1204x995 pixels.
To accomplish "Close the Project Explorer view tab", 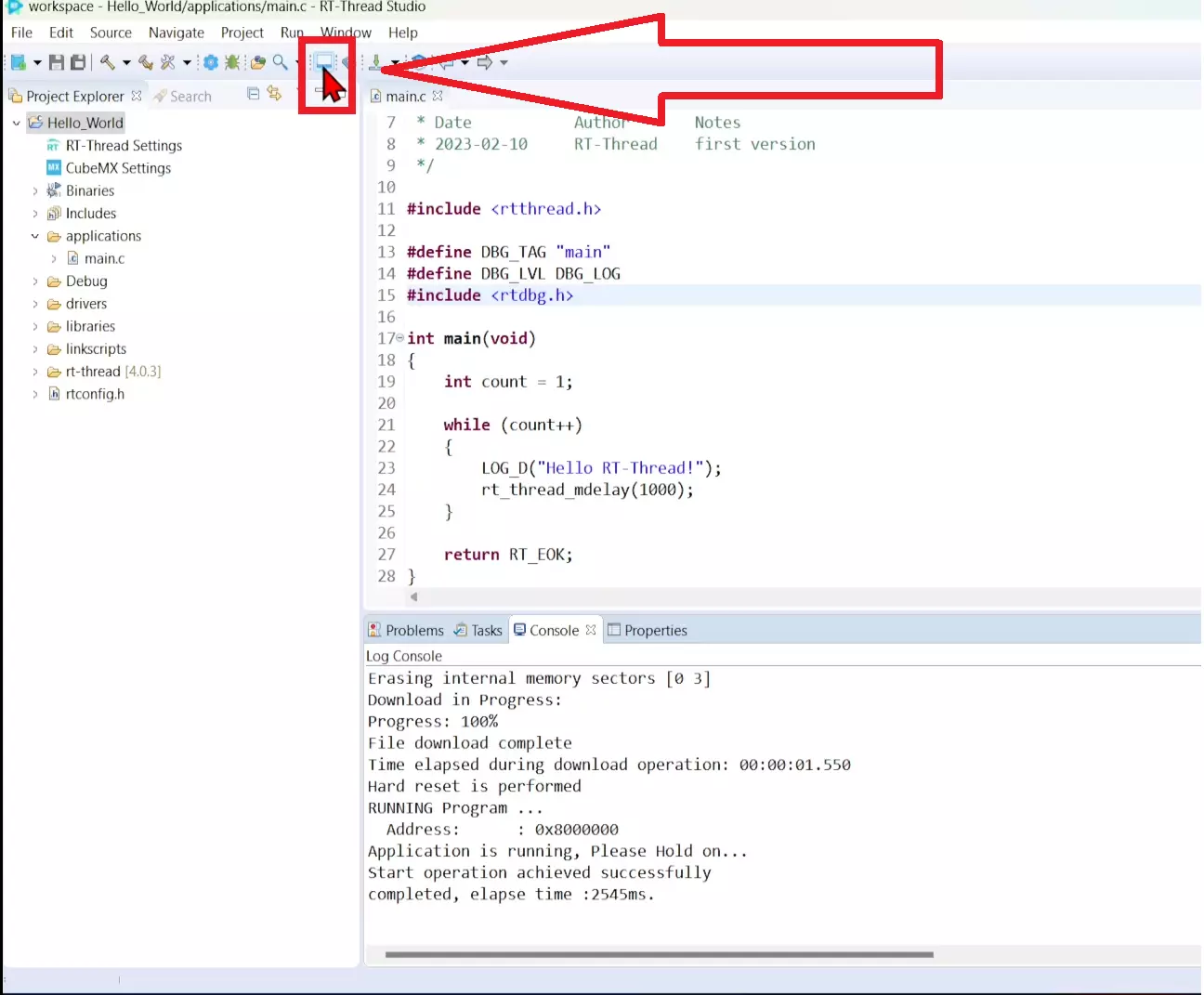I will pos(137,96).
